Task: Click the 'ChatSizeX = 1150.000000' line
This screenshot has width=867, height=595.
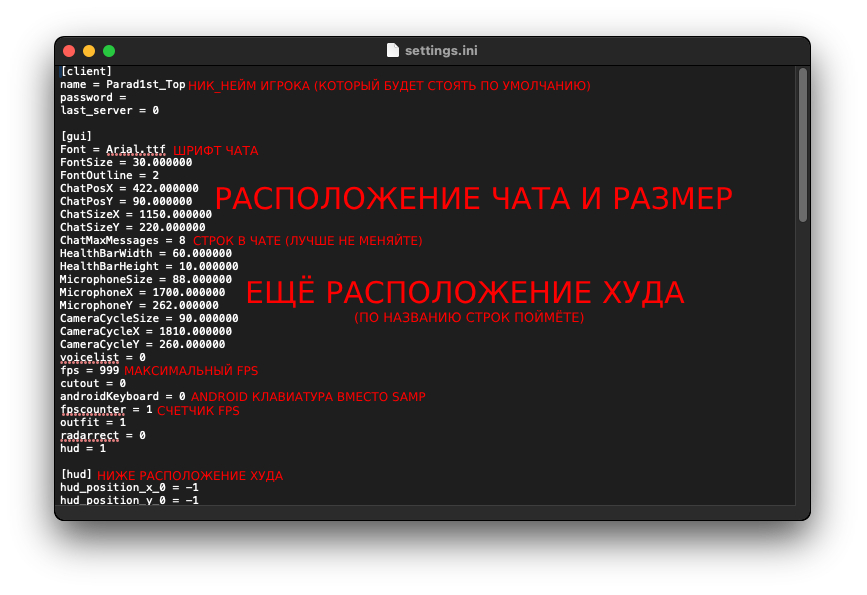Action: 136,214
